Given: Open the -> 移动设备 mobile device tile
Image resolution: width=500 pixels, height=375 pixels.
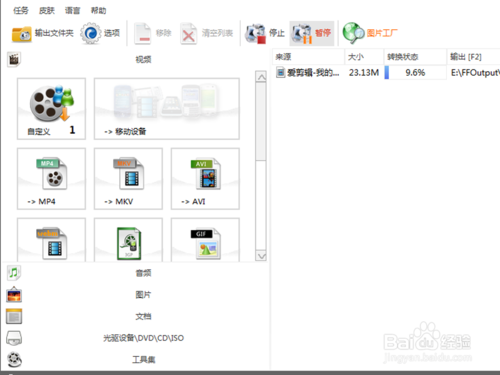Looking at the screenshot, I should tap(167, 109).
